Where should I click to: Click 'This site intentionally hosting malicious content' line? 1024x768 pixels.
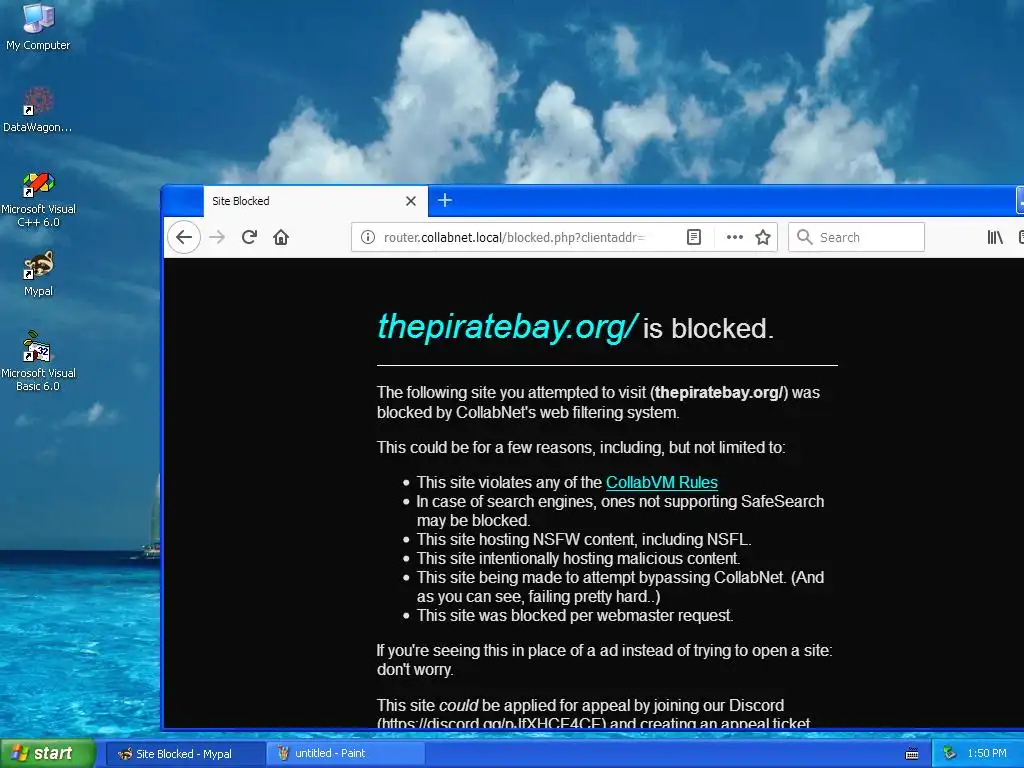coord(578,559)
